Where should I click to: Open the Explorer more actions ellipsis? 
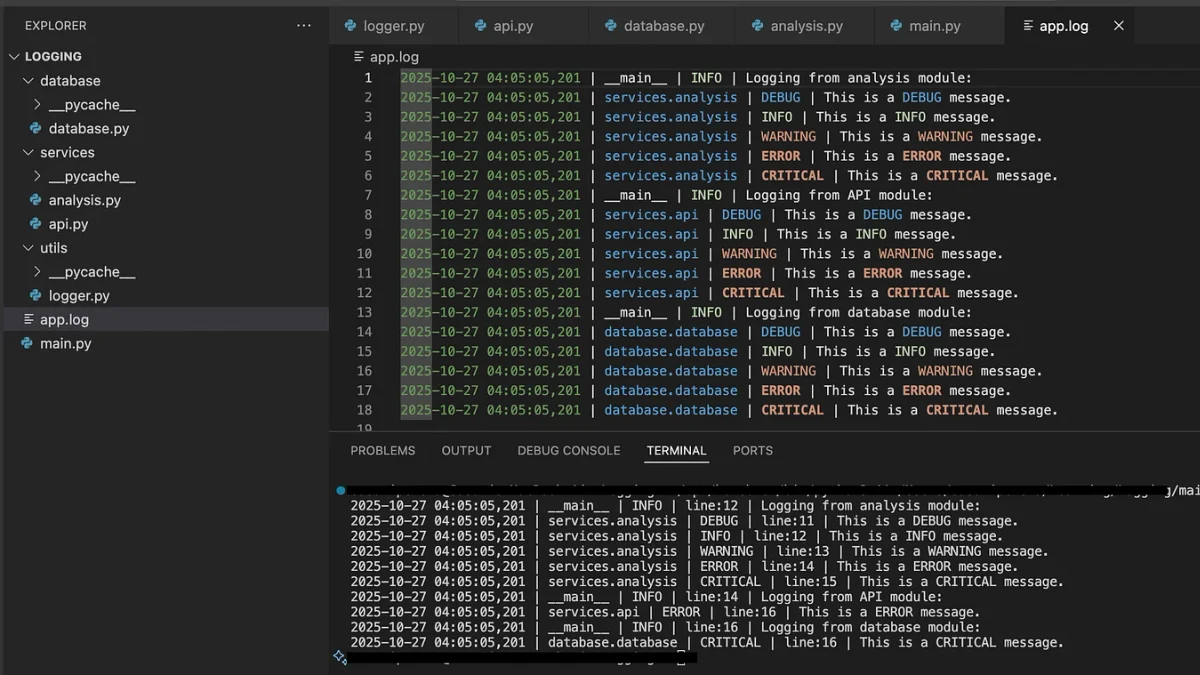coord(304,25)
